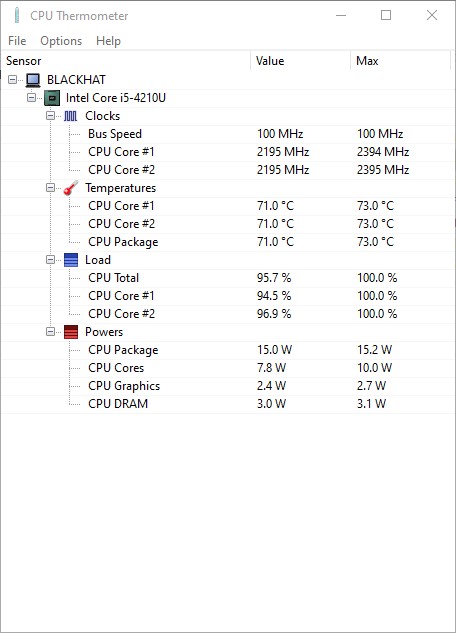Open the File menu
The height and width of the screenshot is (633, 456).
[17, 41]
